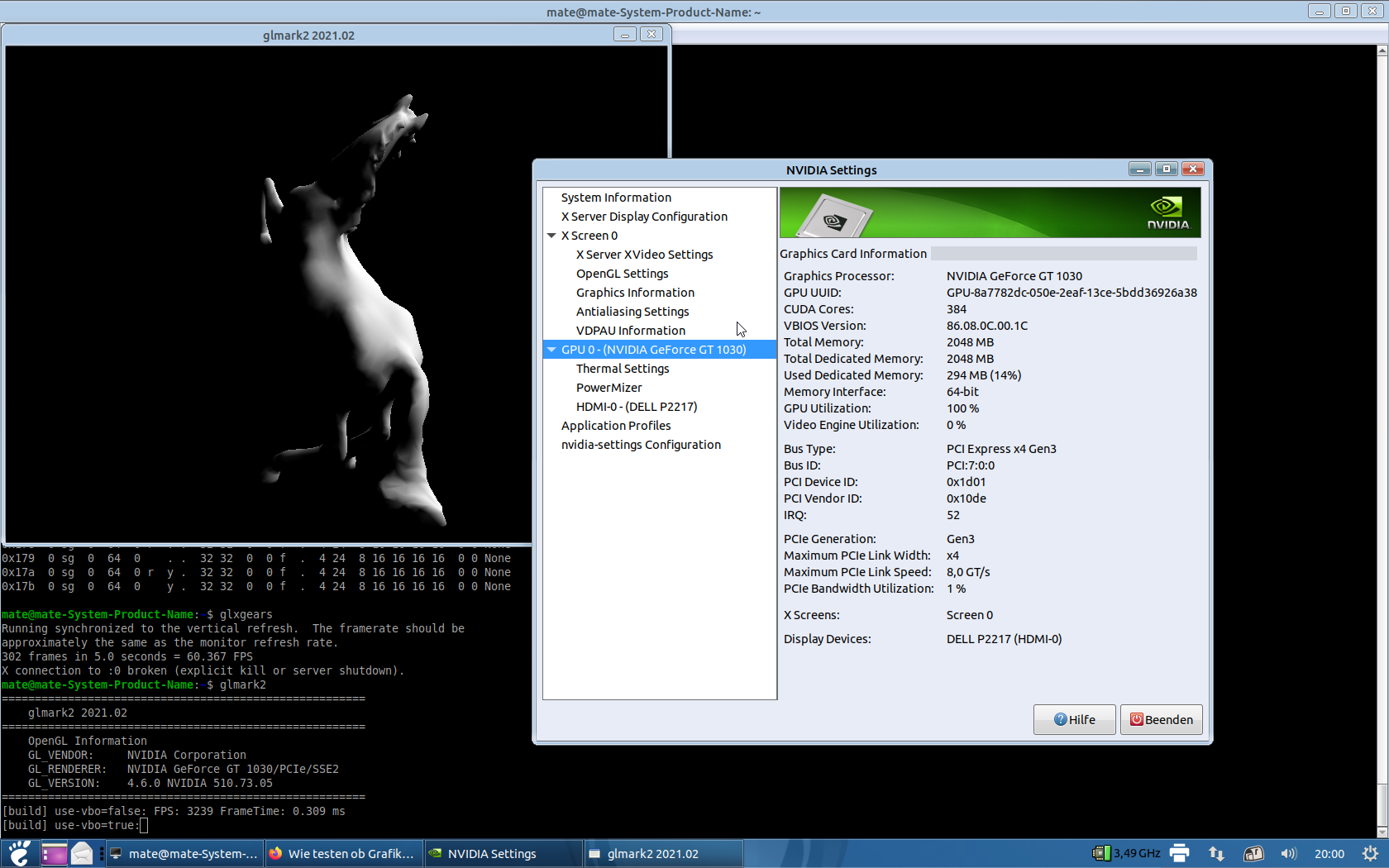Open Application Profiles
The height and width of the screenshot is (868, 1389).
click(x=616, y=426)
